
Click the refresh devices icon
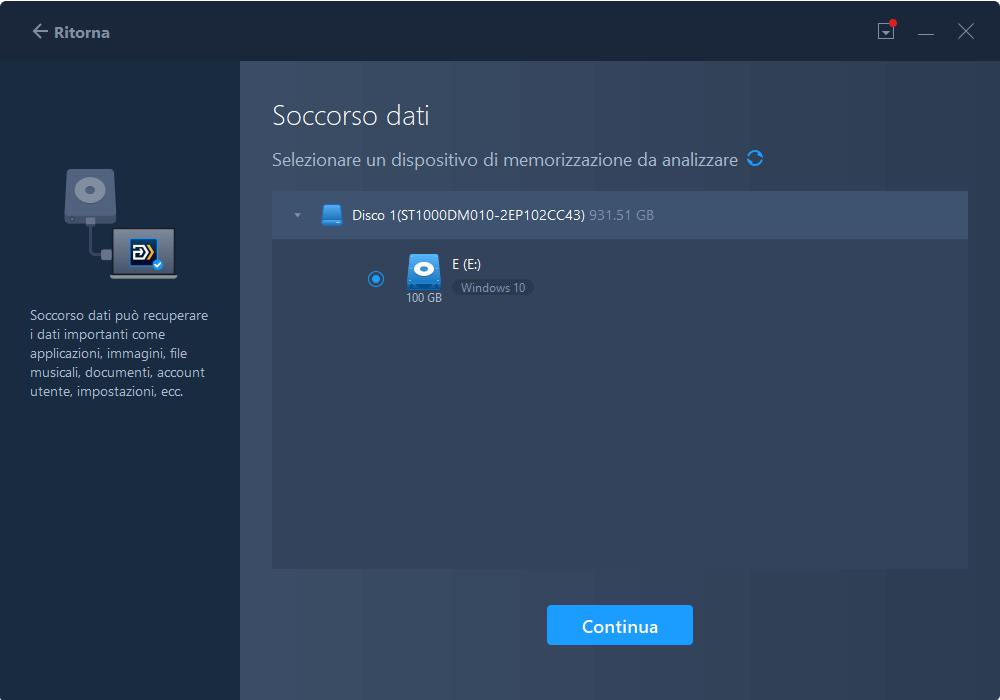coord(755,158)
